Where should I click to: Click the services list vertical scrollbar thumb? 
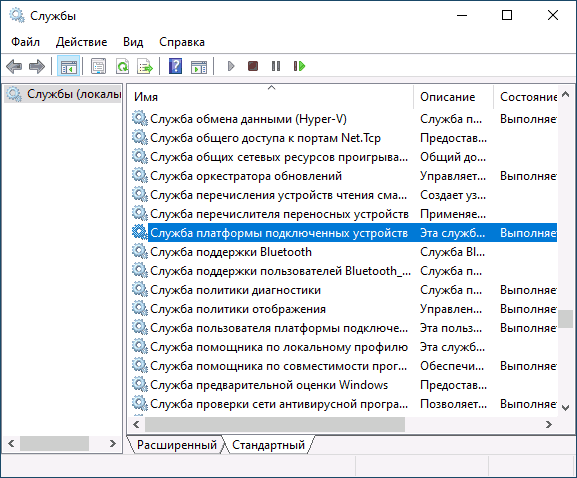566,319
